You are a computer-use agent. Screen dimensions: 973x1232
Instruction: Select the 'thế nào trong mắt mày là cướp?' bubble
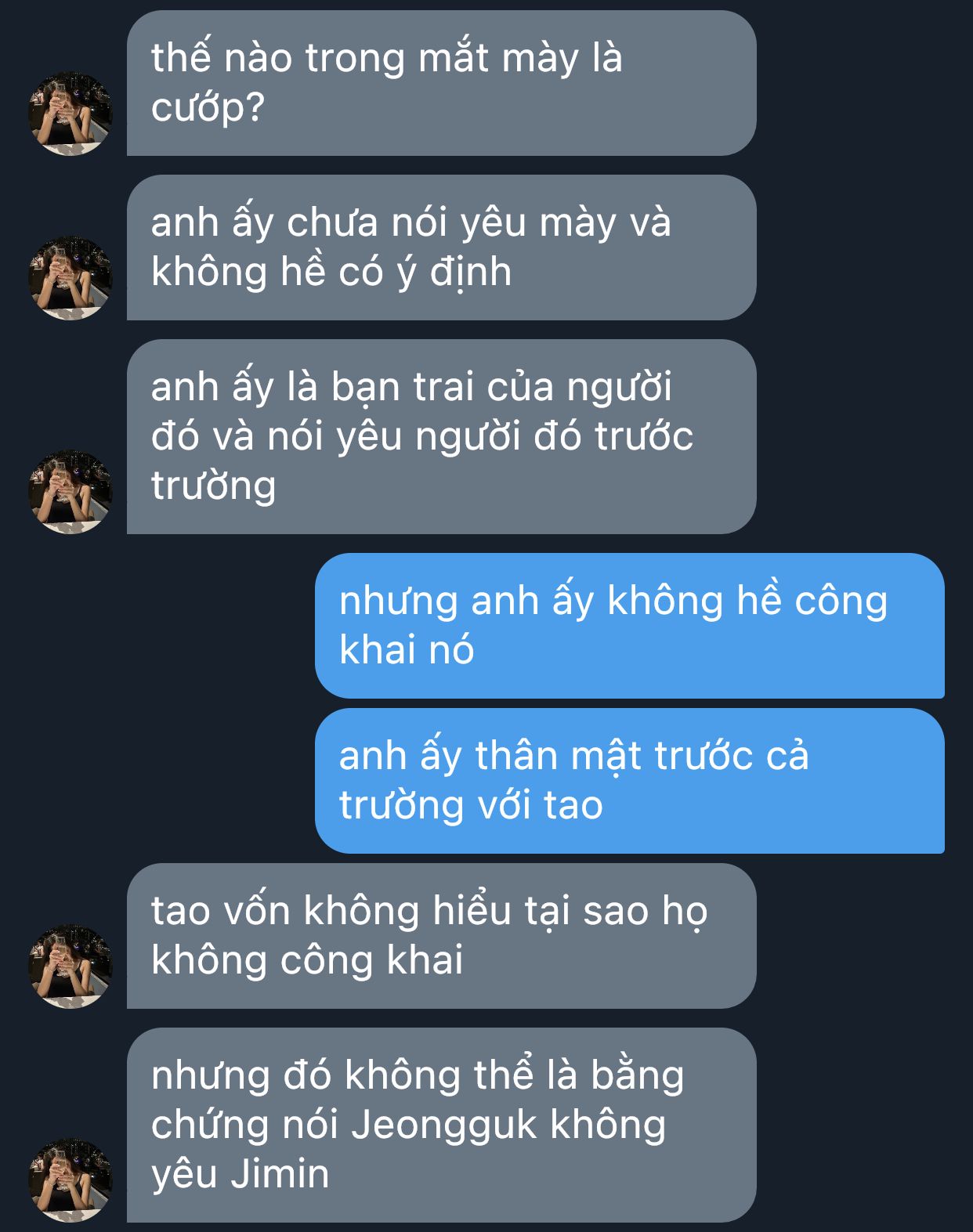[x=442, y=83]
